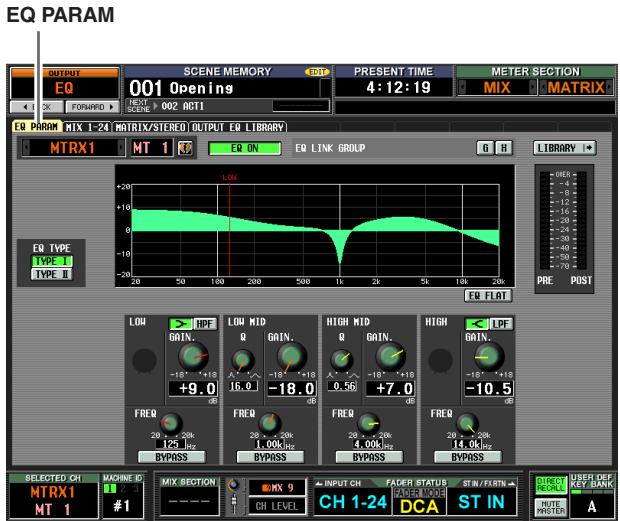Assign EQ link group G
Viewport: 620px width, 521px height.
pos(485,148)
